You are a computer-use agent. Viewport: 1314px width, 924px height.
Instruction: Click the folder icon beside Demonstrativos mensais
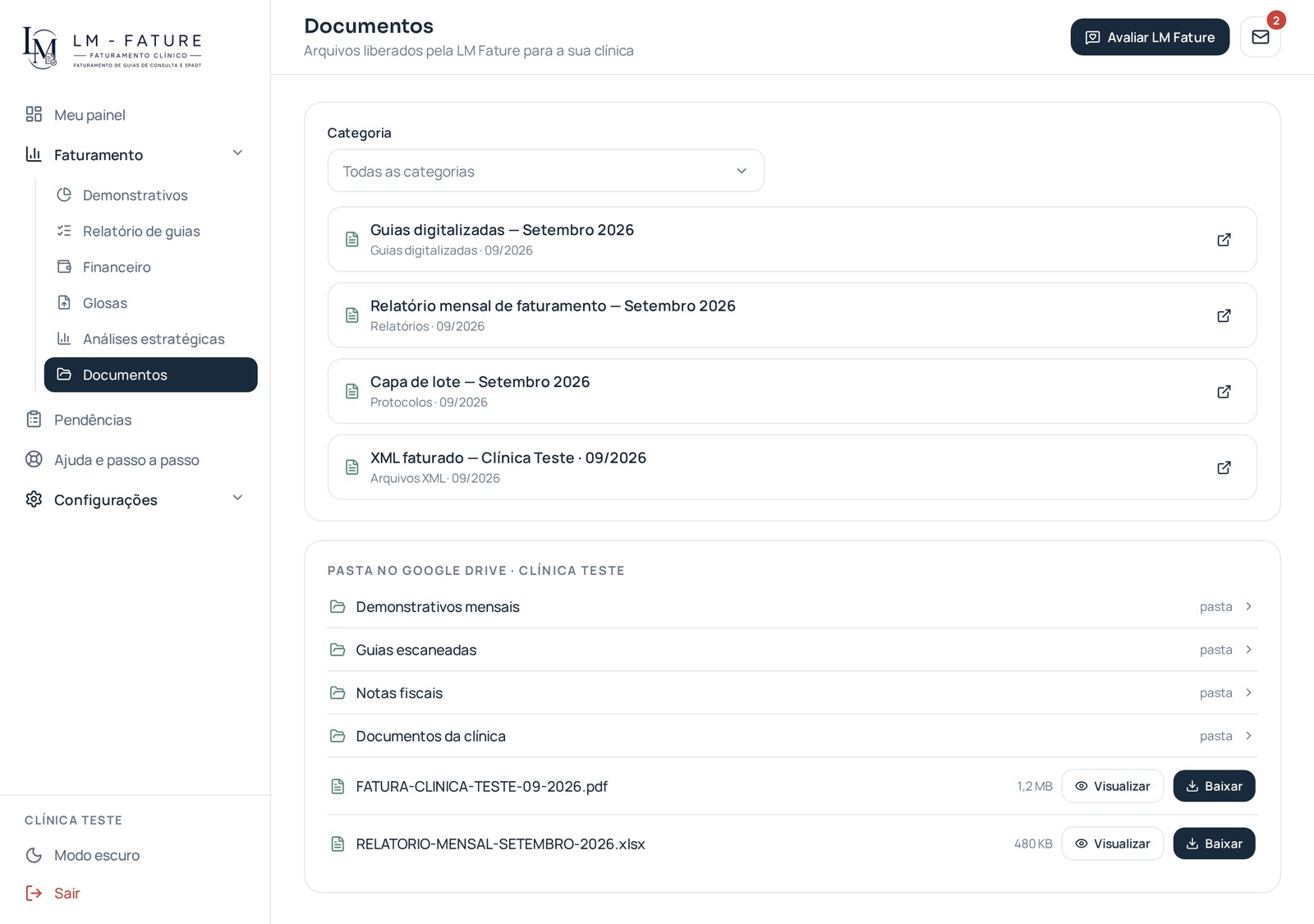click(x=338, y=606)
